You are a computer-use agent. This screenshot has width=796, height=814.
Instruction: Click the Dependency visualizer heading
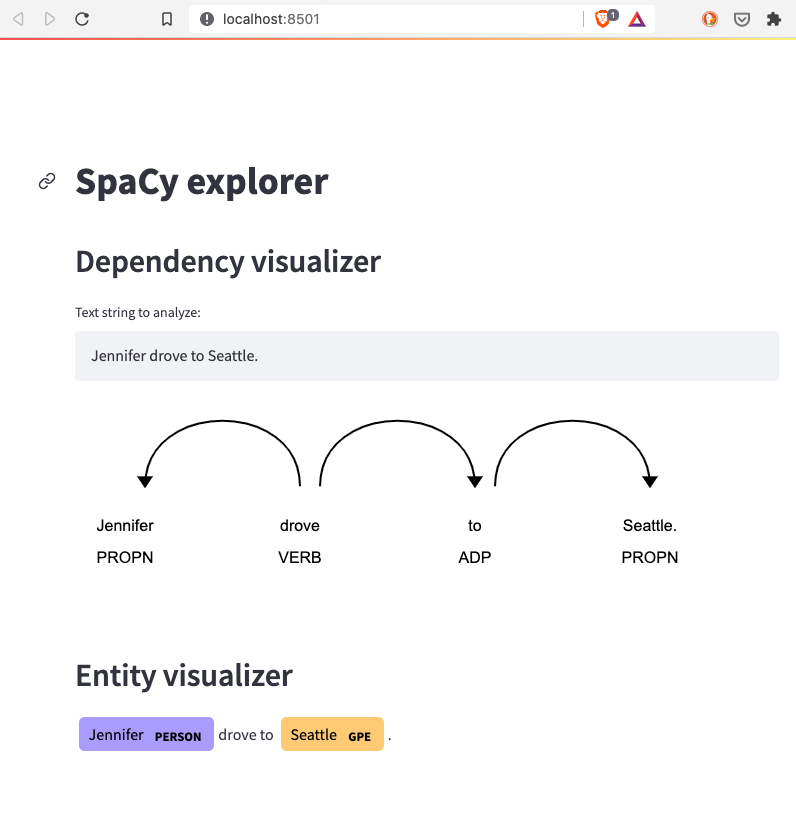click(x=227, y=261)
